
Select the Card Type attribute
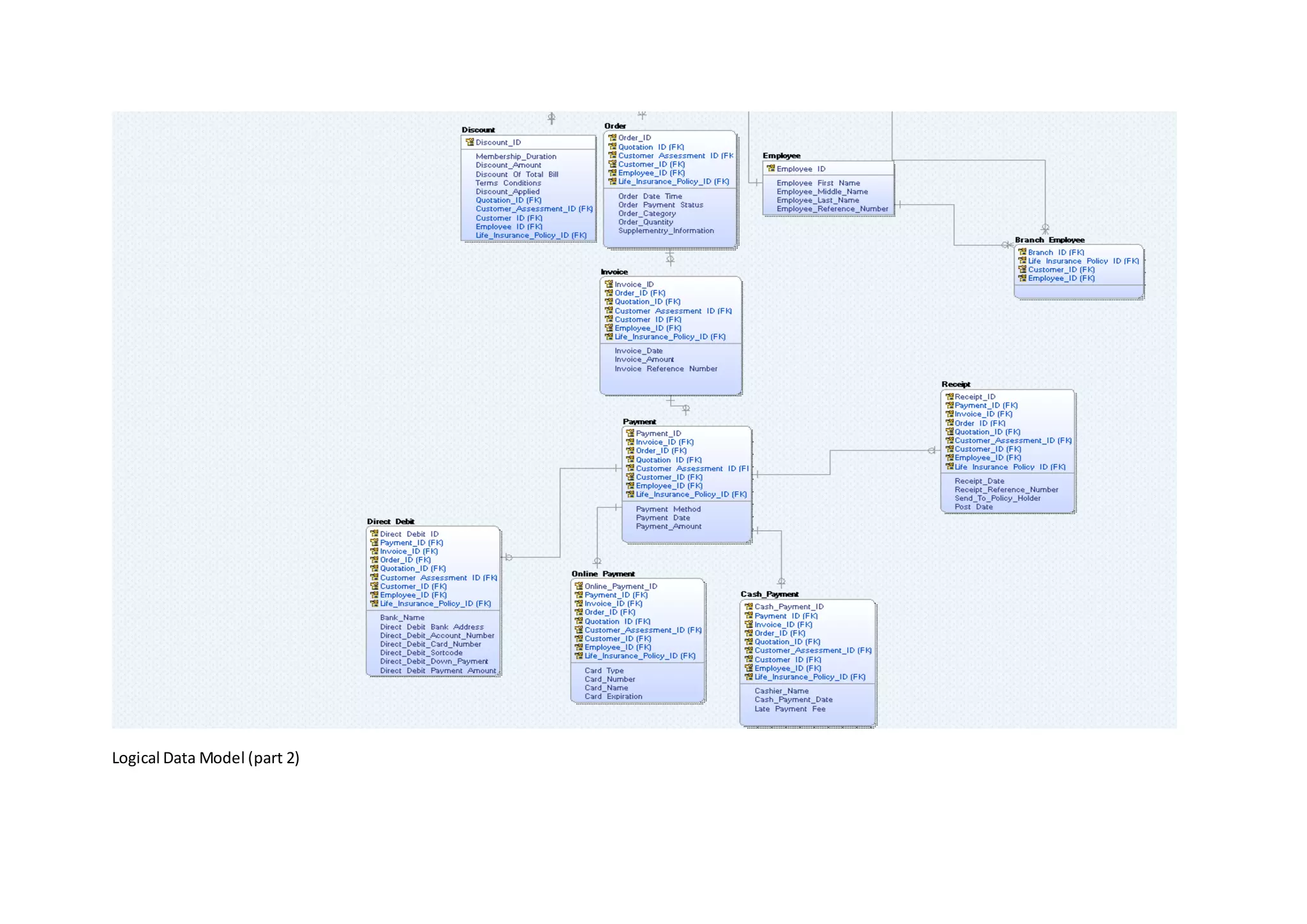pyautogui.click(x=604, y=671)
